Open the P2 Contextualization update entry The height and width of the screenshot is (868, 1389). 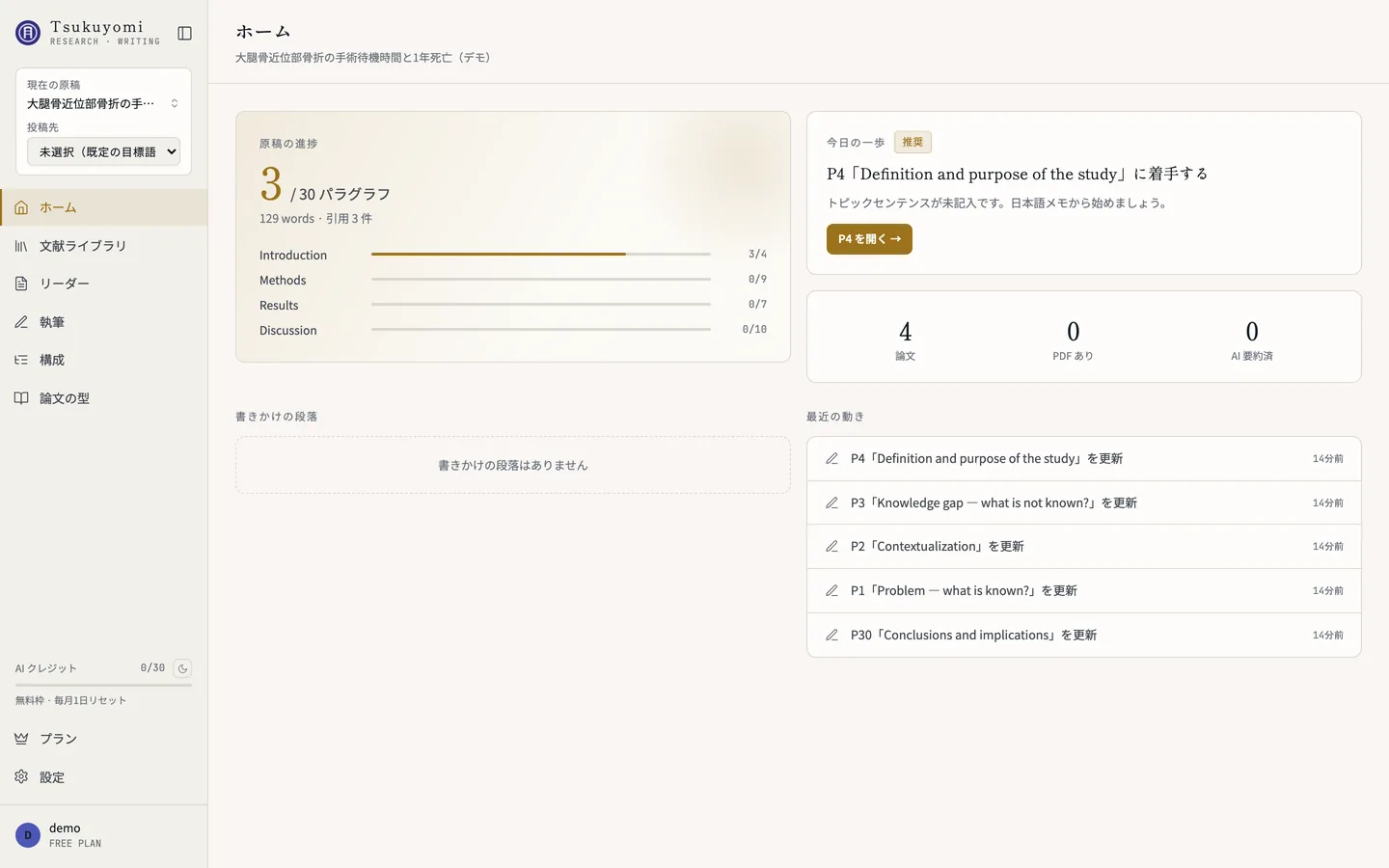pyautogui.click(x=1083, y=546)
